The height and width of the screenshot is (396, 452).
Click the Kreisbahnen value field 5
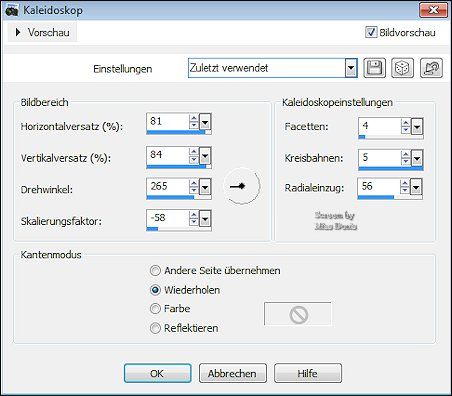(379, 158)
